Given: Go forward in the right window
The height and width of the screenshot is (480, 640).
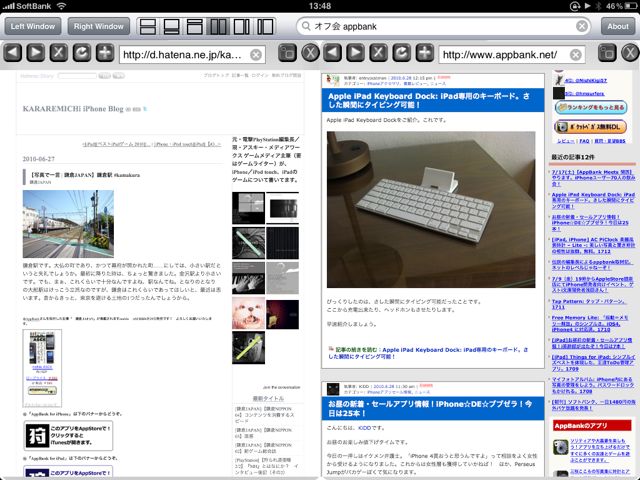Looking at the screenshot, I should (356, 53).
